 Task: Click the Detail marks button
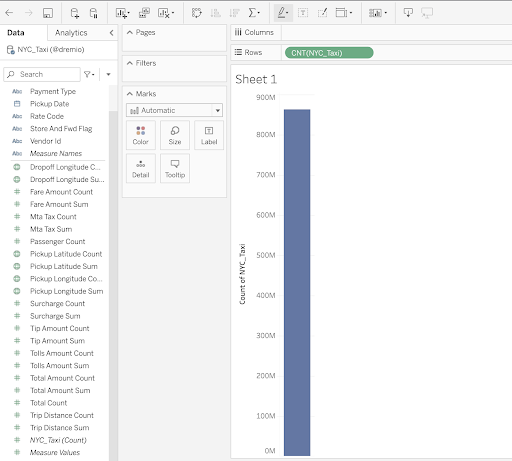click(141, 168)
